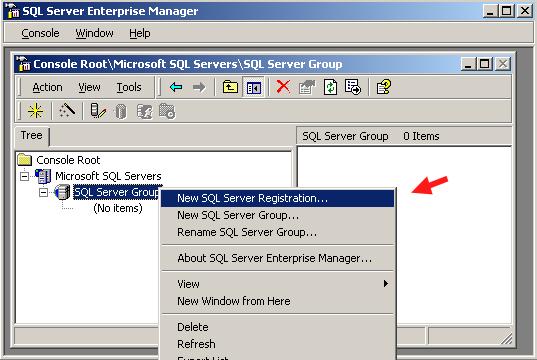
Task: Click the Up one level folder icon
Action: (x=230, y=87)
